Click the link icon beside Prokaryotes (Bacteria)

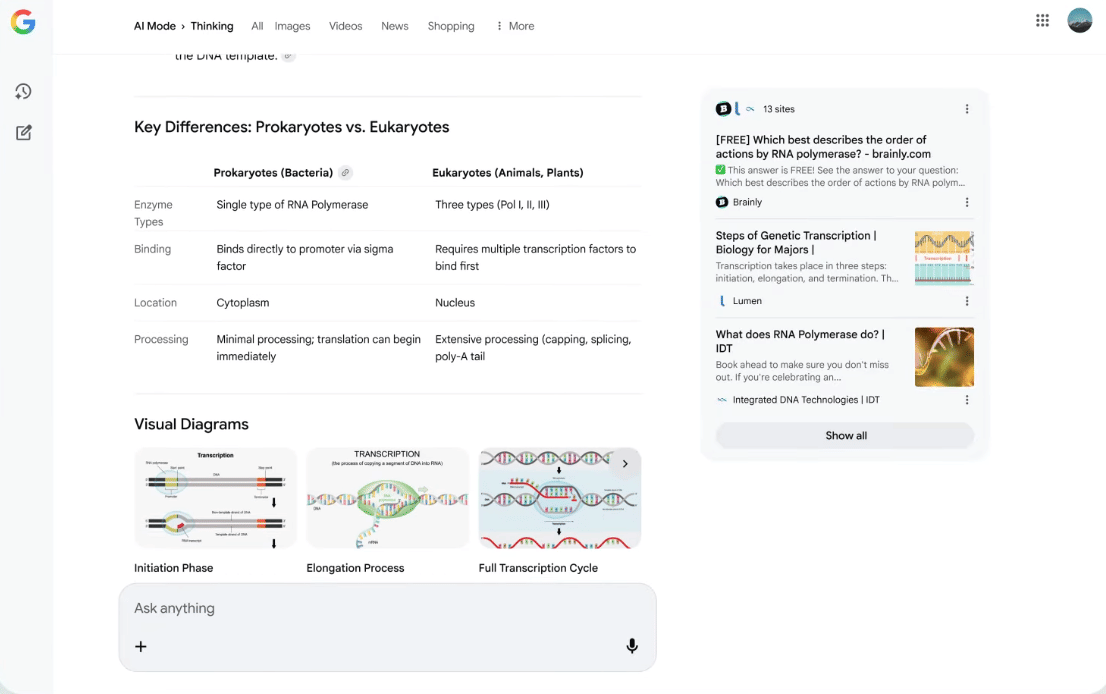click(345, 173)
